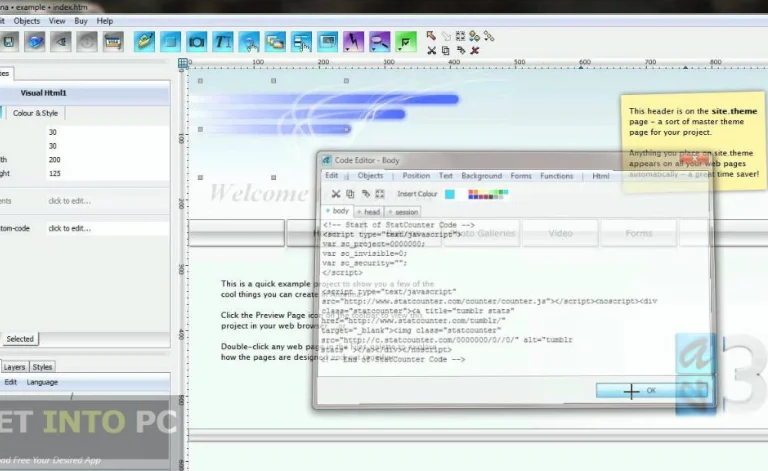The image size is (768, 471).
Task: Click the camera picture tool icon
Action: coord(197,42)
